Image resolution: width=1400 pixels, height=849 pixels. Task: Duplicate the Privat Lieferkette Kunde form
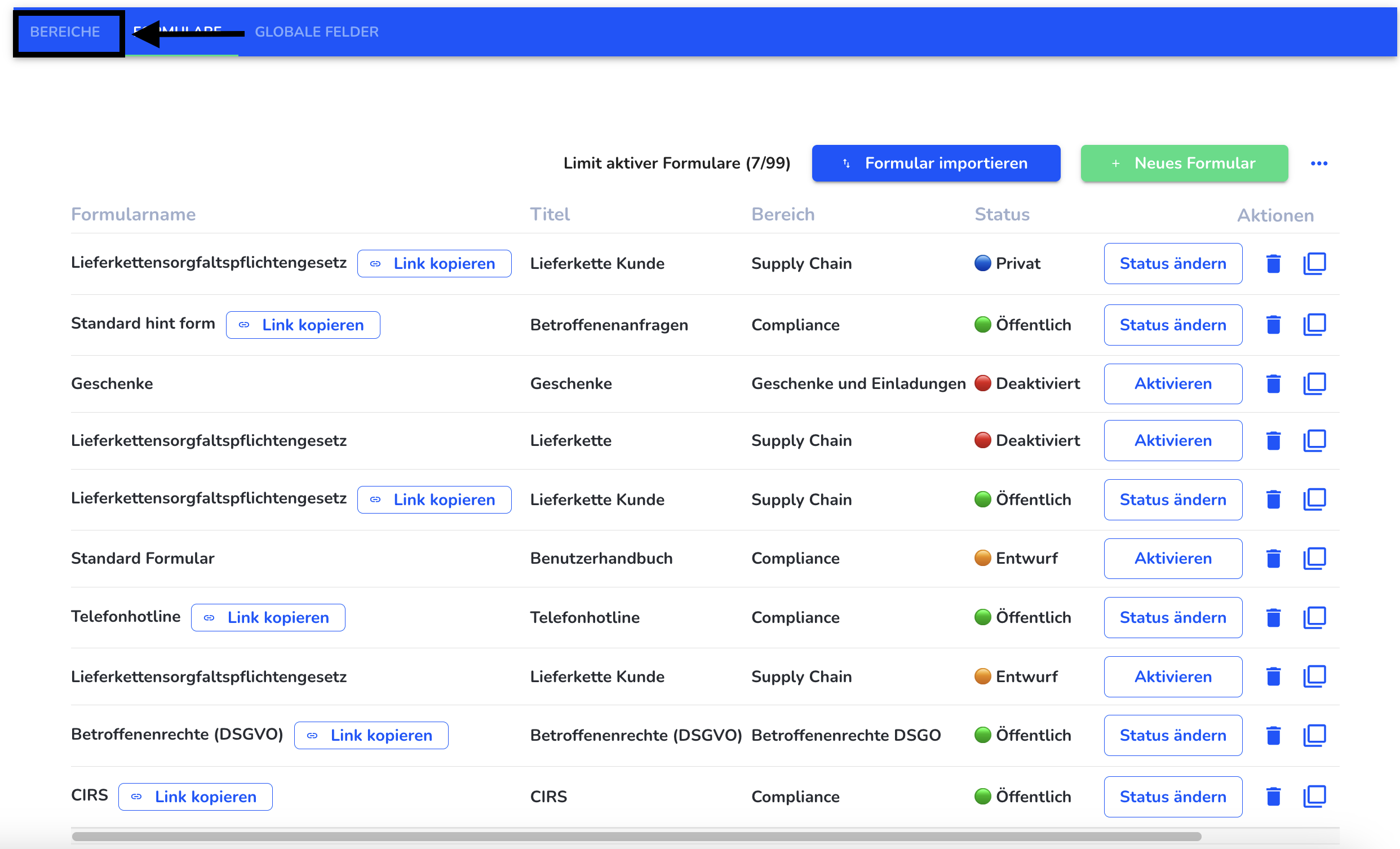pos(1314,264)
